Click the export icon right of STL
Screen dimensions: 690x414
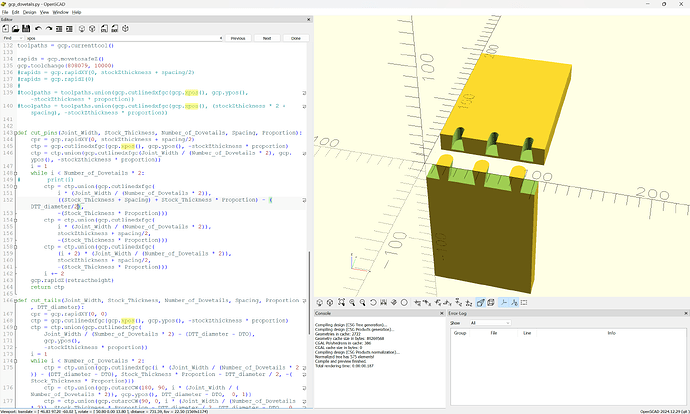coord(114,29)
